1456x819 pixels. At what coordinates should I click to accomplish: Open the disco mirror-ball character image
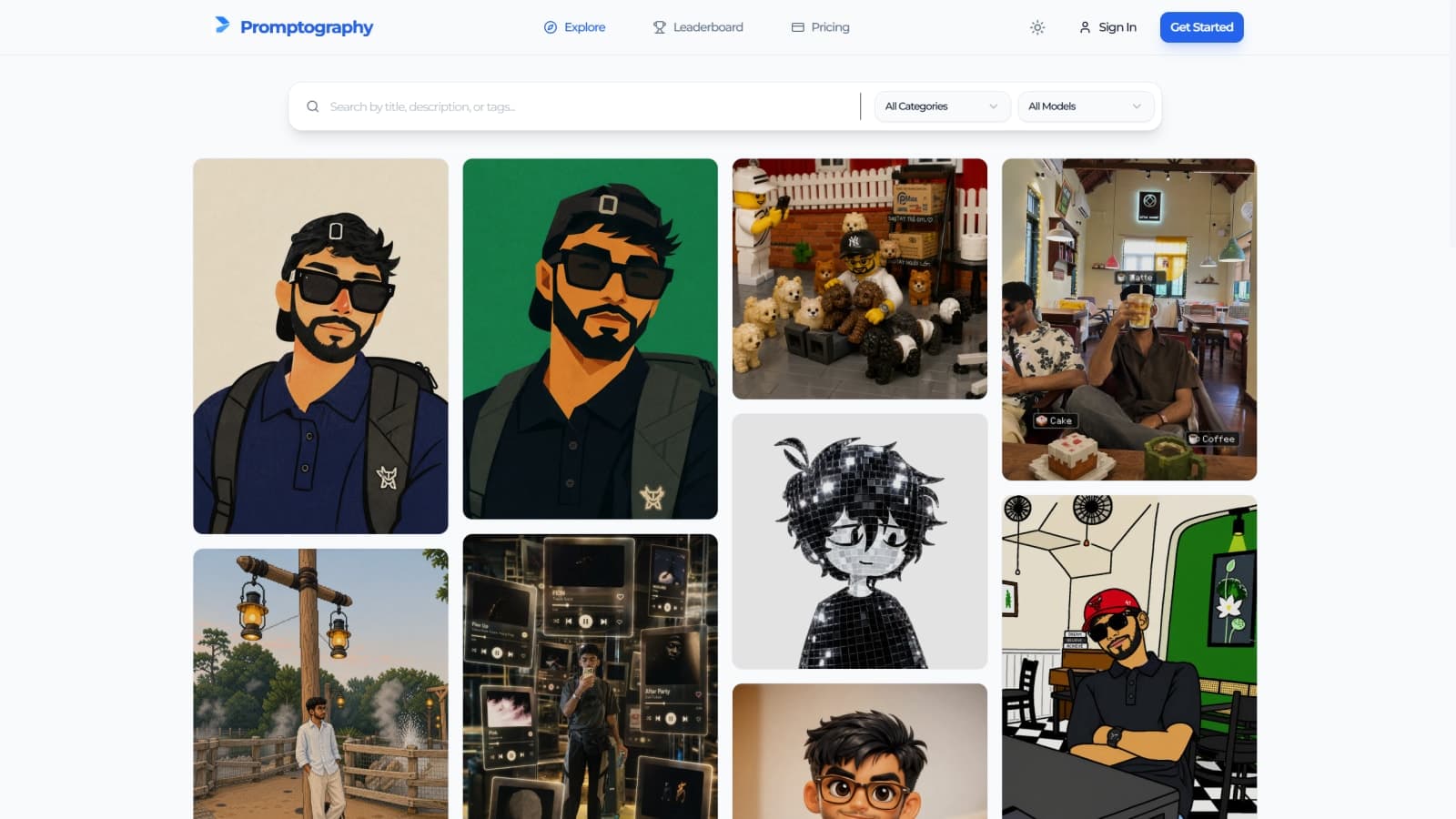click(x=860, y=541)
